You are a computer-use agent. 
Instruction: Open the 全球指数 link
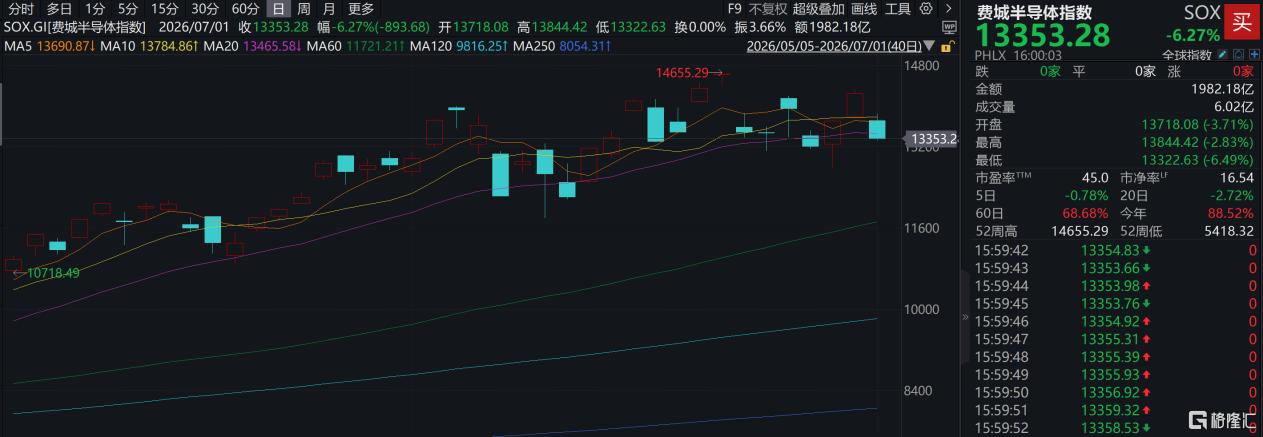pyautogui.click(x=1187, y=54)
